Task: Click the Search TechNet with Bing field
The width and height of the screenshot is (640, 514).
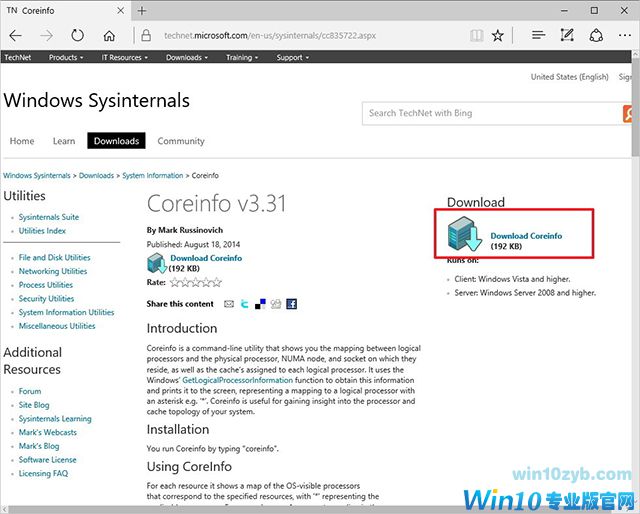Action: click(x=490, y=113)
